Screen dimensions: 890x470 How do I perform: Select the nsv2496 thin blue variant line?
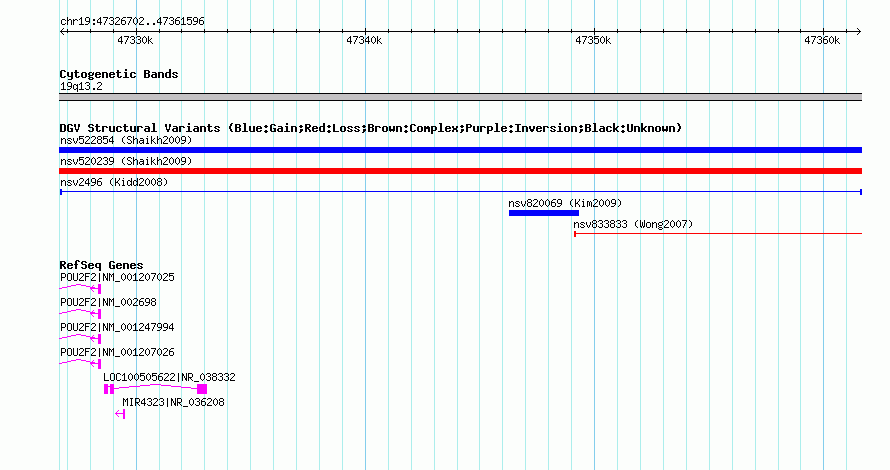pyautogui.click(x=460, y=192)
